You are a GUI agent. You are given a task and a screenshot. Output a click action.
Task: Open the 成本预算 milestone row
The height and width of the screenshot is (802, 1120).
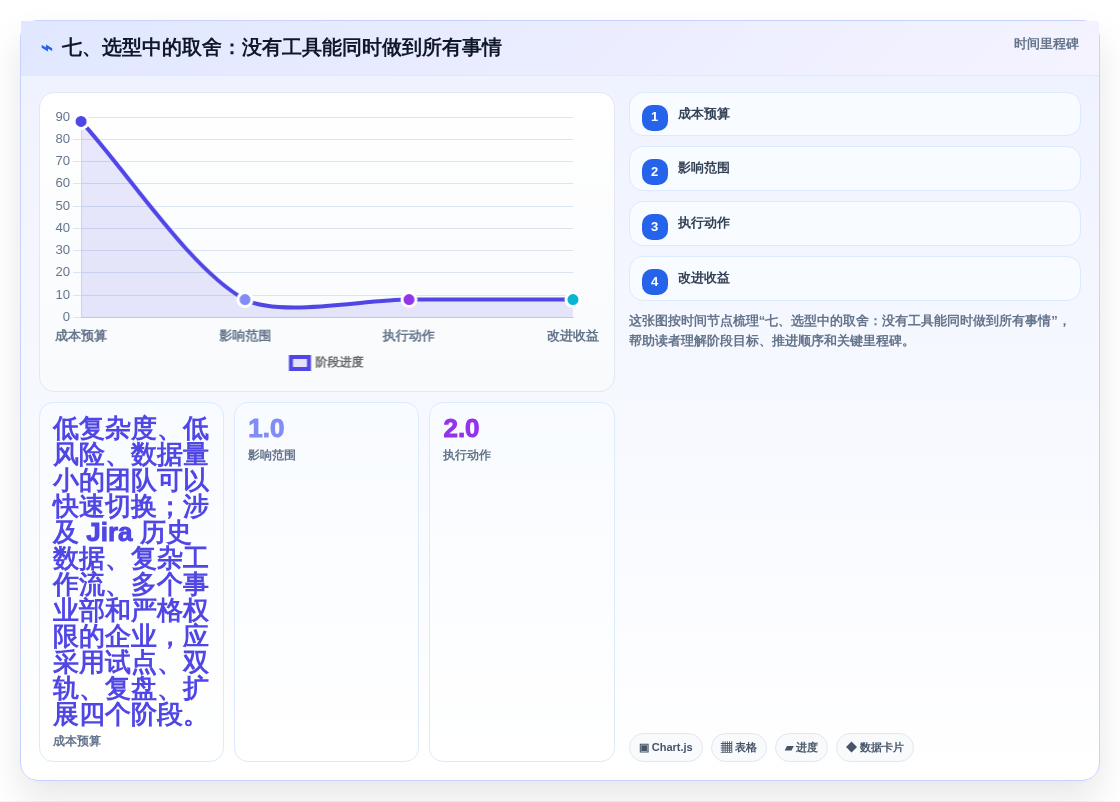pyautogui.click(x=854, y=114)
